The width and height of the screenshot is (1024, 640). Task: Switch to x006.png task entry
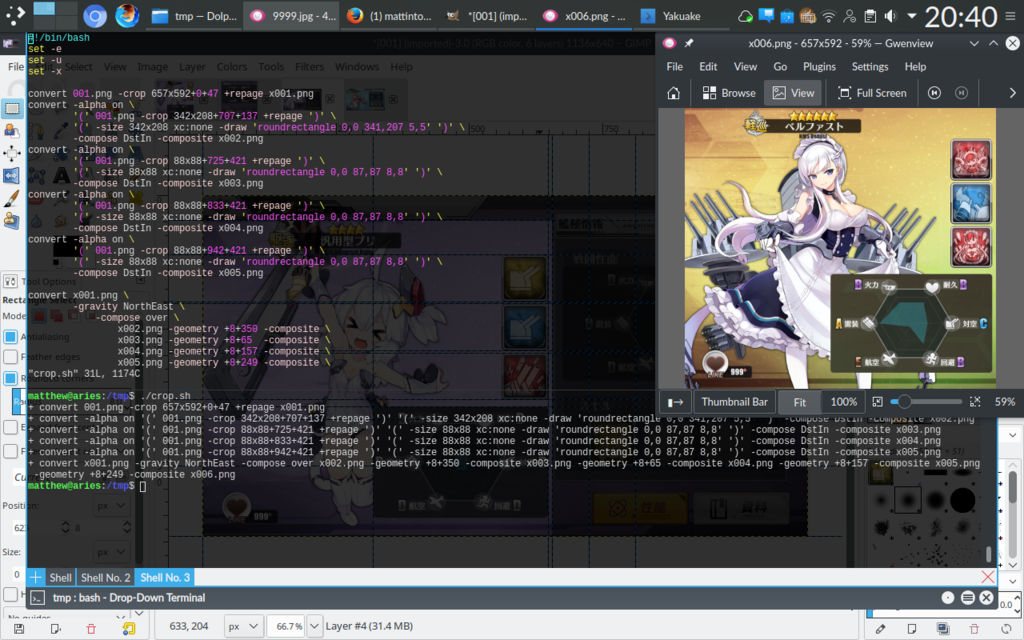[584, 16]
